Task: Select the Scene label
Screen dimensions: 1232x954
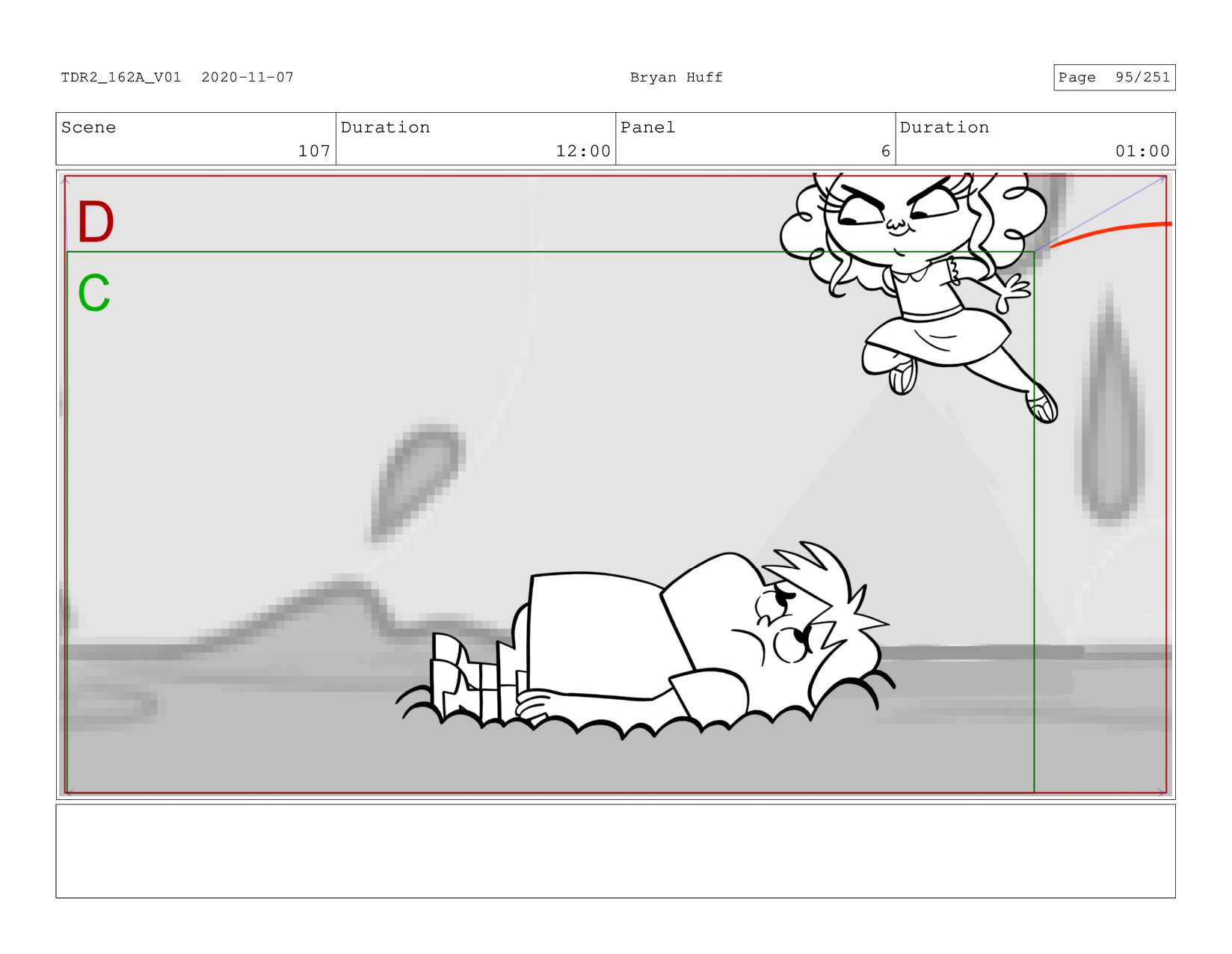Action: 88,127
